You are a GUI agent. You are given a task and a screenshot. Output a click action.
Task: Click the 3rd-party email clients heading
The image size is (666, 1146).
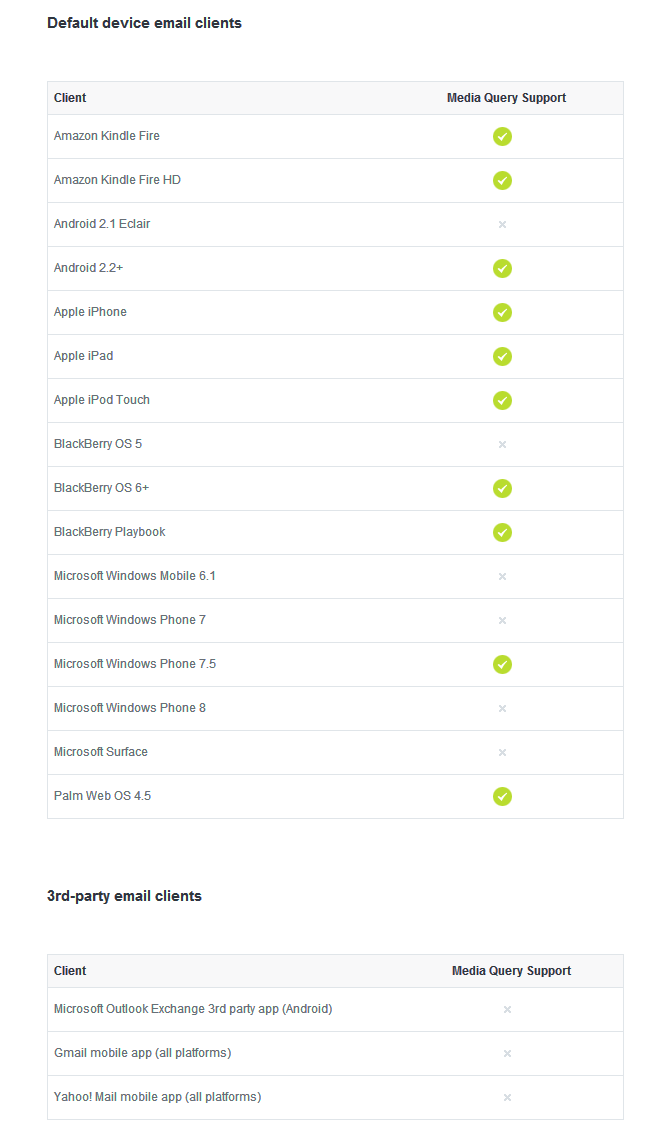124,896
